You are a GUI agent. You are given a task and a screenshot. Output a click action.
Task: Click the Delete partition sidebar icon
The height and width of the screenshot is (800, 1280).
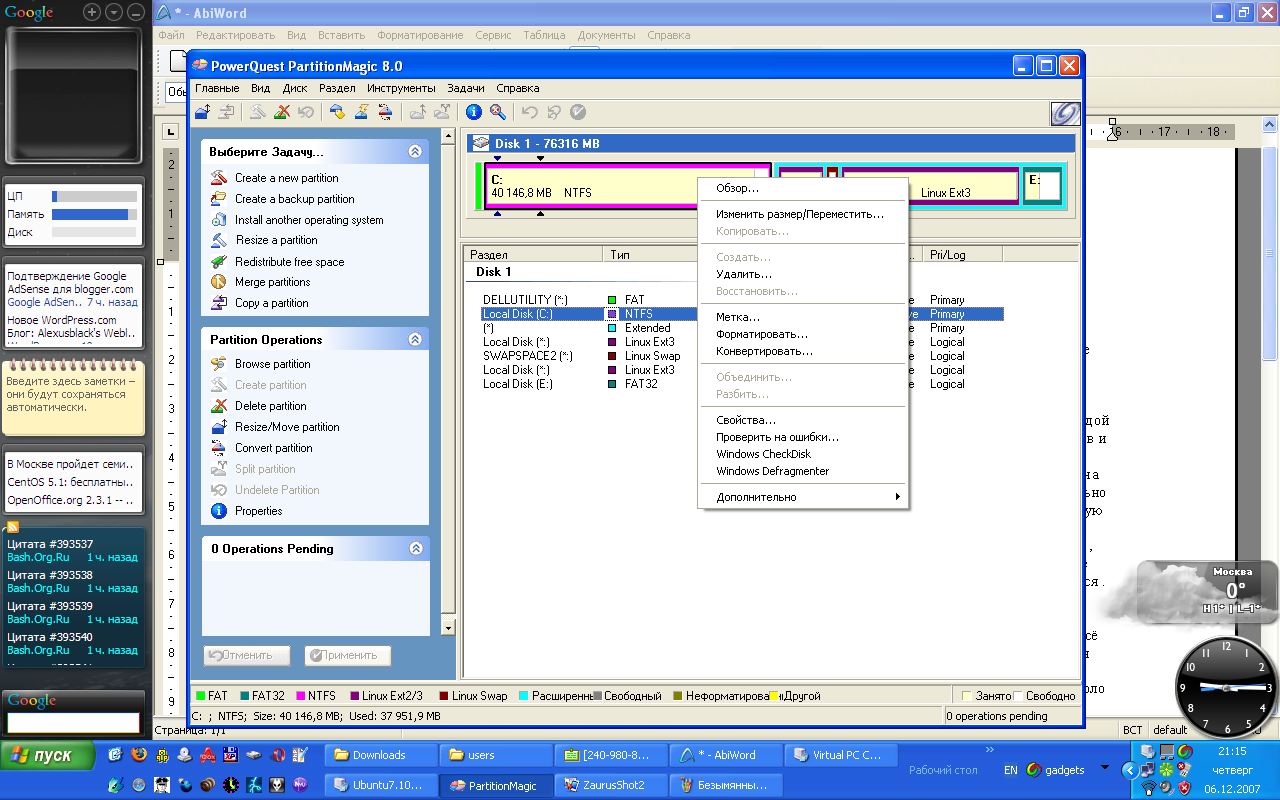coord(219,406)
